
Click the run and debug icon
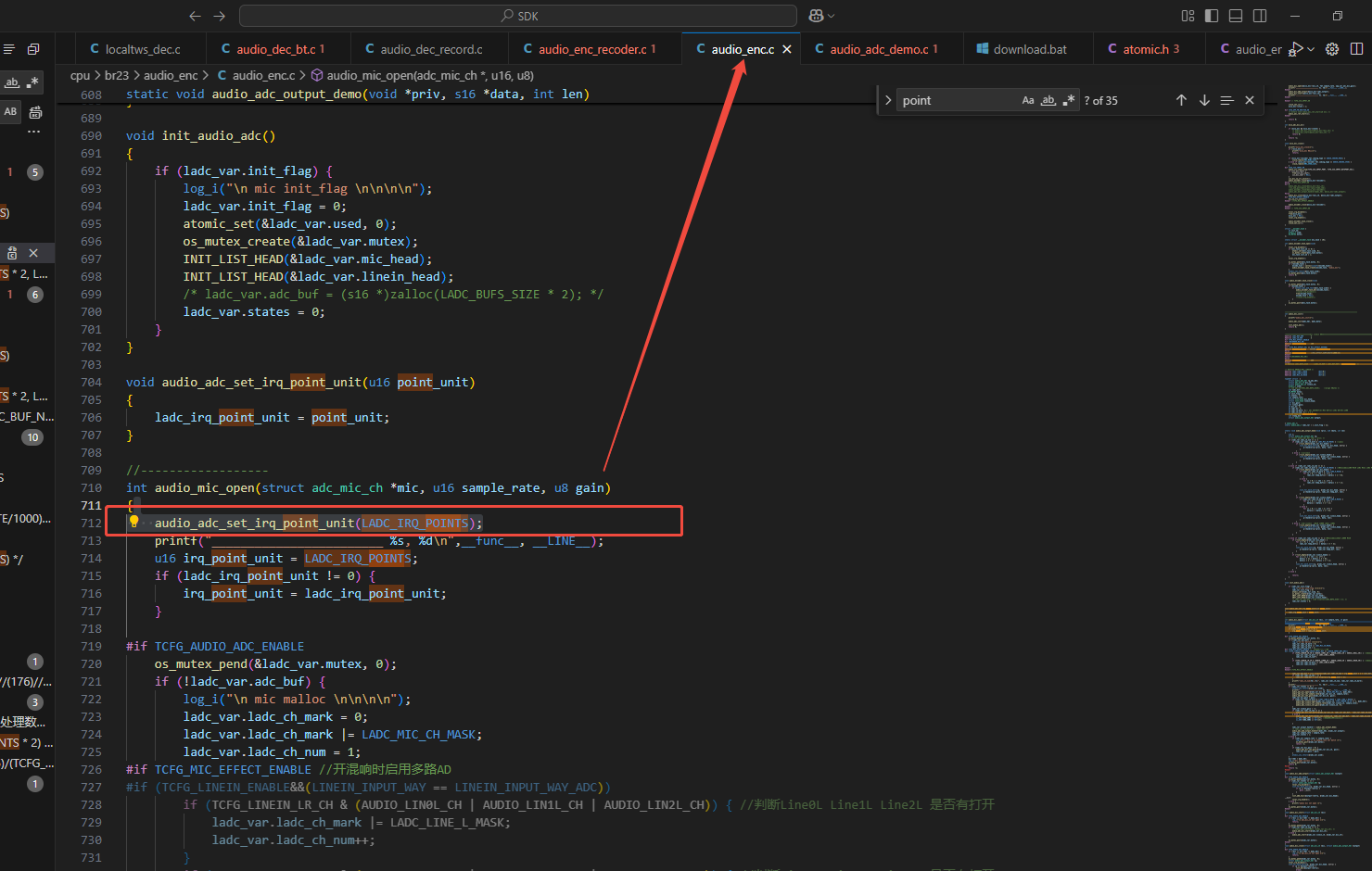pyautogui.click(x=1297, y=49)
